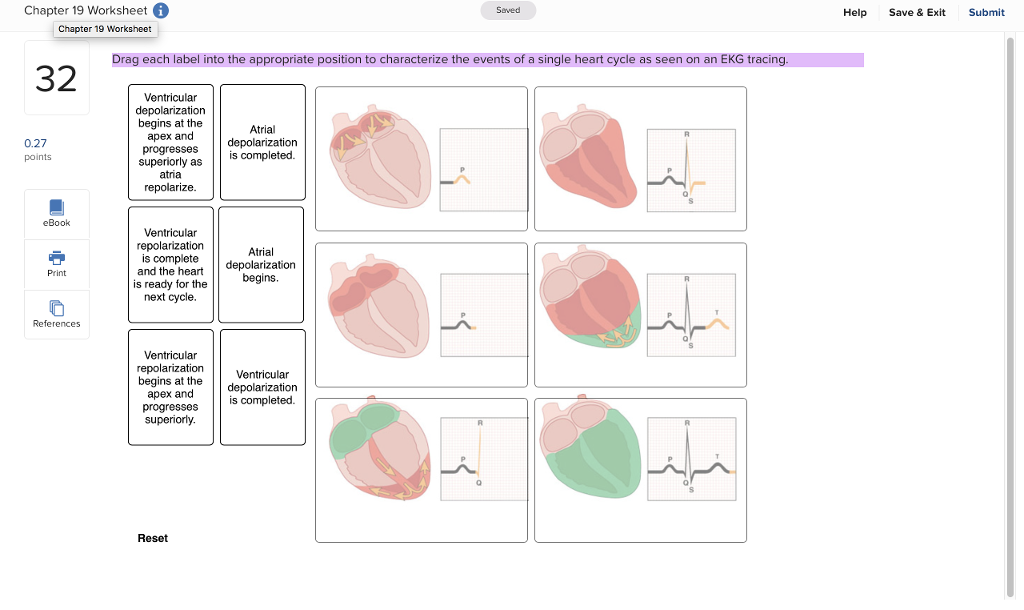Click the Chapter 19 Worksheet tooltip

[105, 29]
